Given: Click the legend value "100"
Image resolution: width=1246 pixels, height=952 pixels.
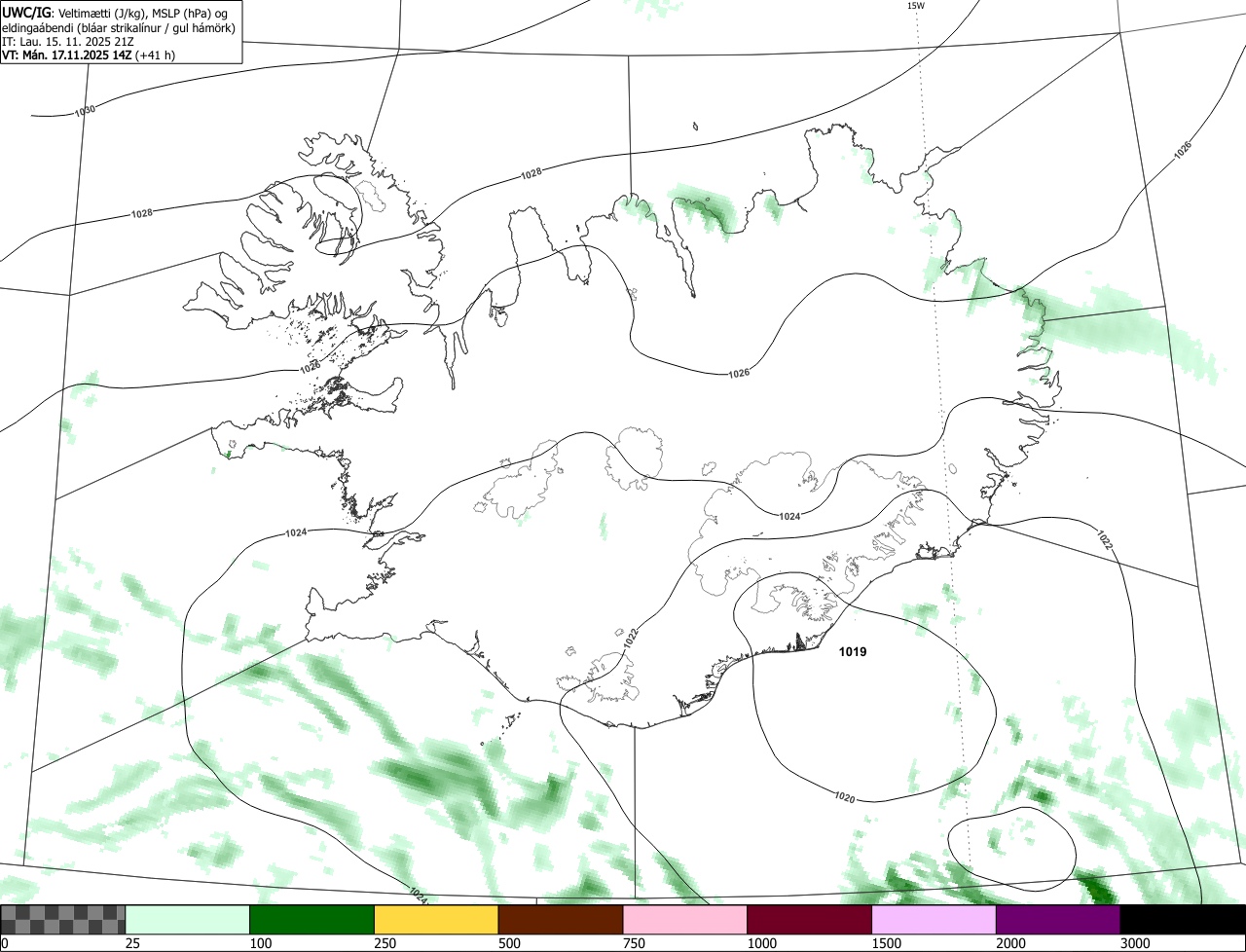Looking at the screenshot, I should 262,943.
